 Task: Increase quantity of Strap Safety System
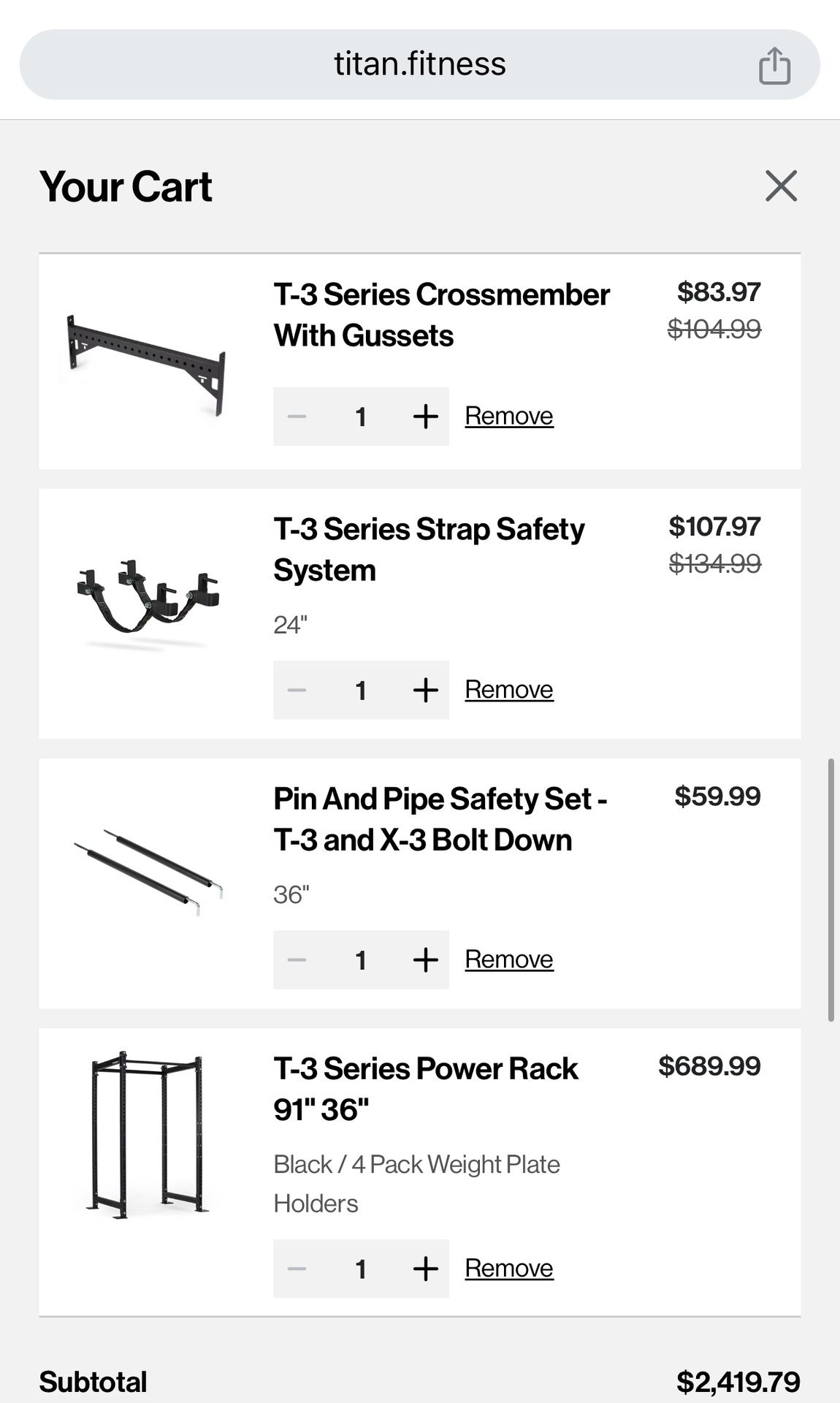point(425,690)
